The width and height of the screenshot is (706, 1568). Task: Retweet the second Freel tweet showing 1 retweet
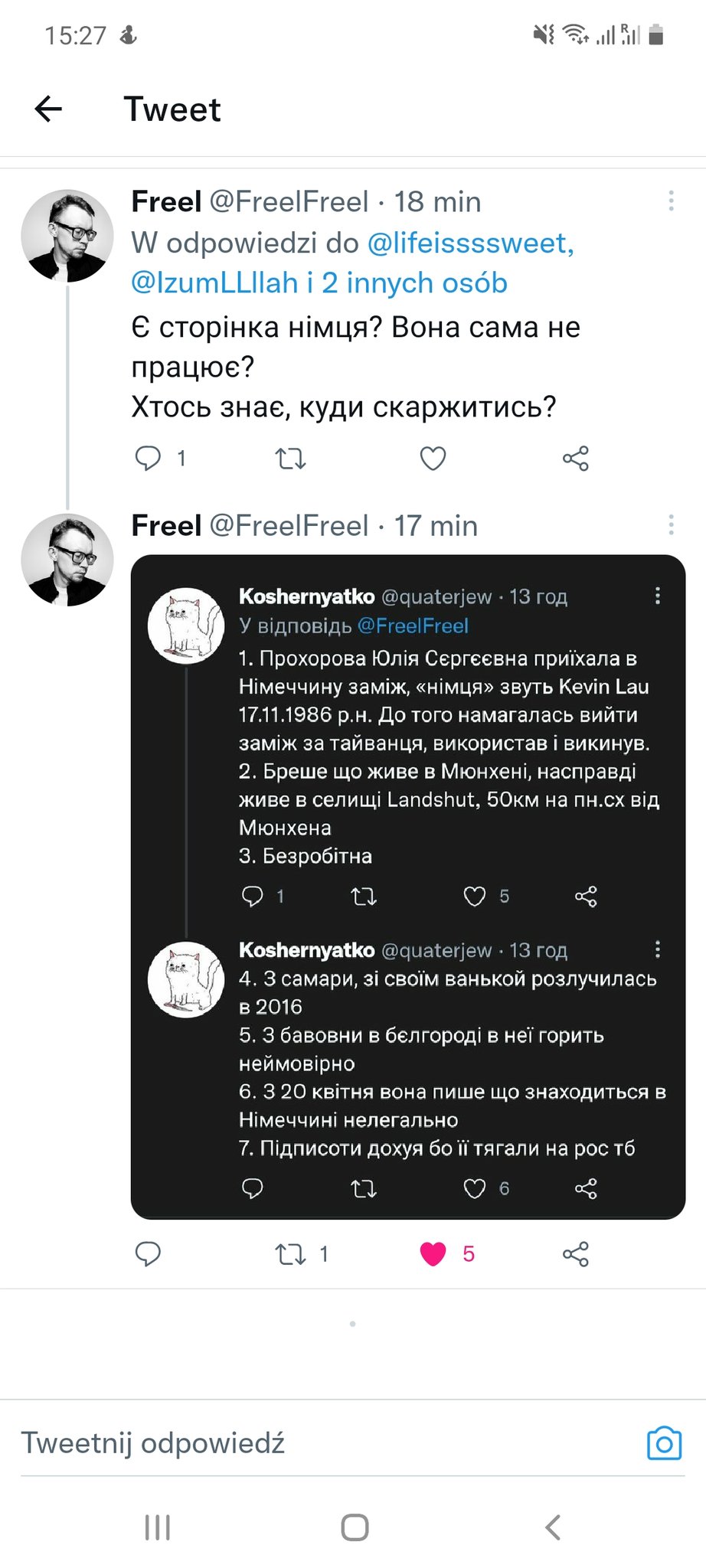[x=290, y=1254]
